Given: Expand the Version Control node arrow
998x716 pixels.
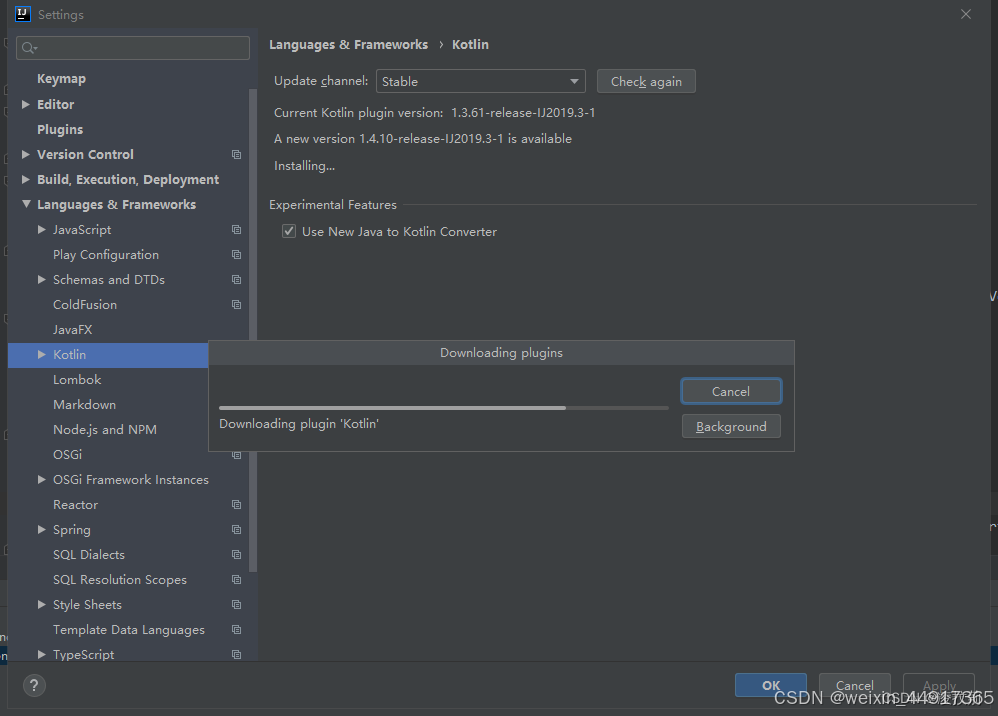Looking at the screenshot, I should click(25, 155).
